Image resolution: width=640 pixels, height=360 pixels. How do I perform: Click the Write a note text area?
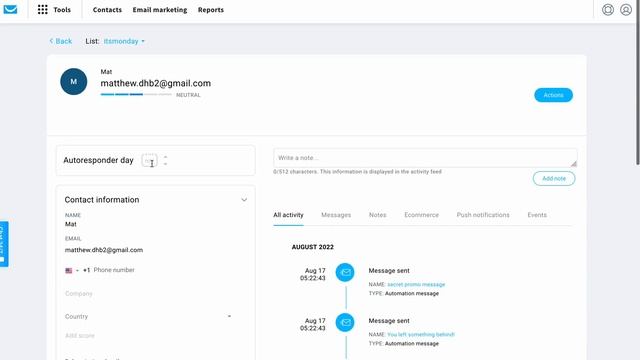coord(425,158)
